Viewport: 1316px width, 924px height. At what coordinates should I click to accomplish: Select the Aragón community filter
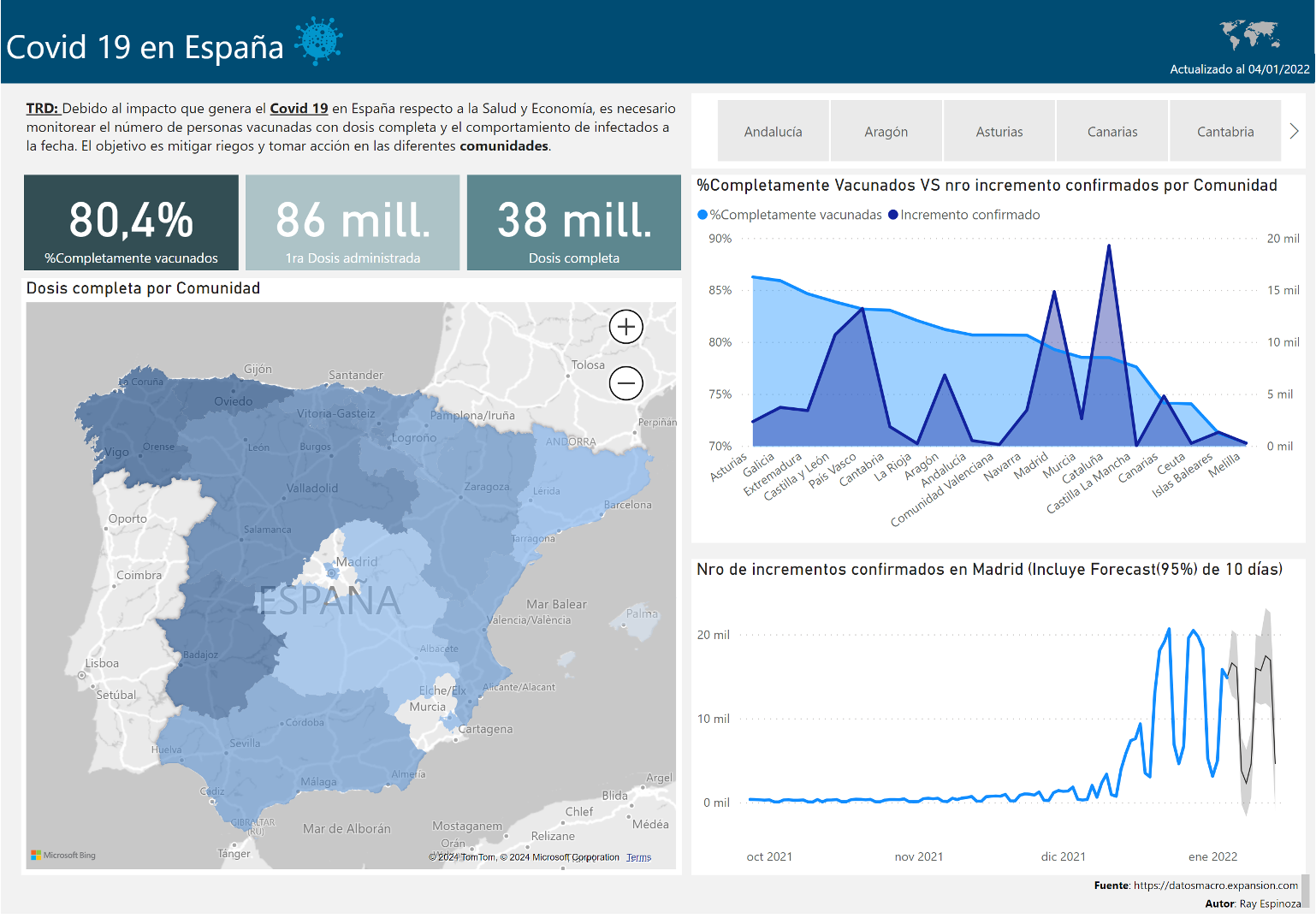(x=886, y=132)
